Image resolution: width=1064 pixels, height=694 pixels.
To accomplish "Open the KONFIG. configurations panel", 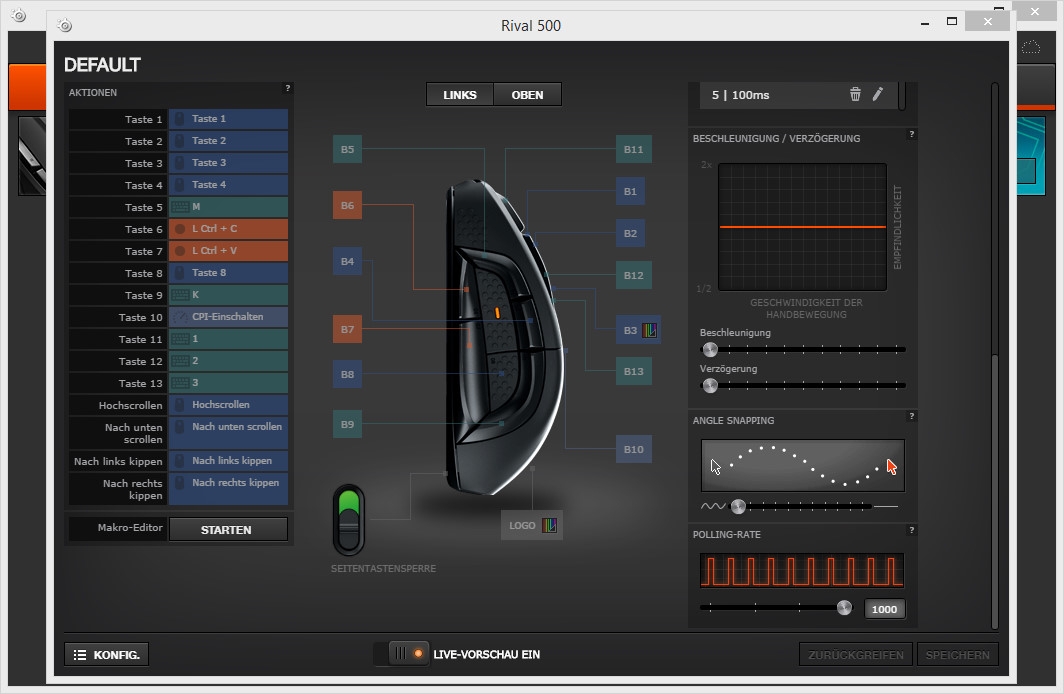I will pyautogui.click(x=107, y=655).
